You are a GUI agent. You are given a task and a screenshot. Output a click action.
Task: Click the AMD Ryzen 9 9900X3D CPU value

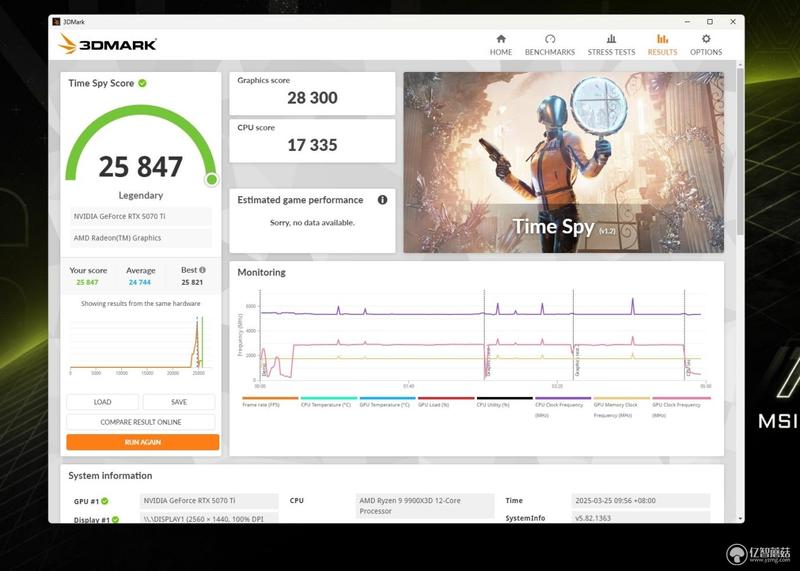[x=426, y=506]
